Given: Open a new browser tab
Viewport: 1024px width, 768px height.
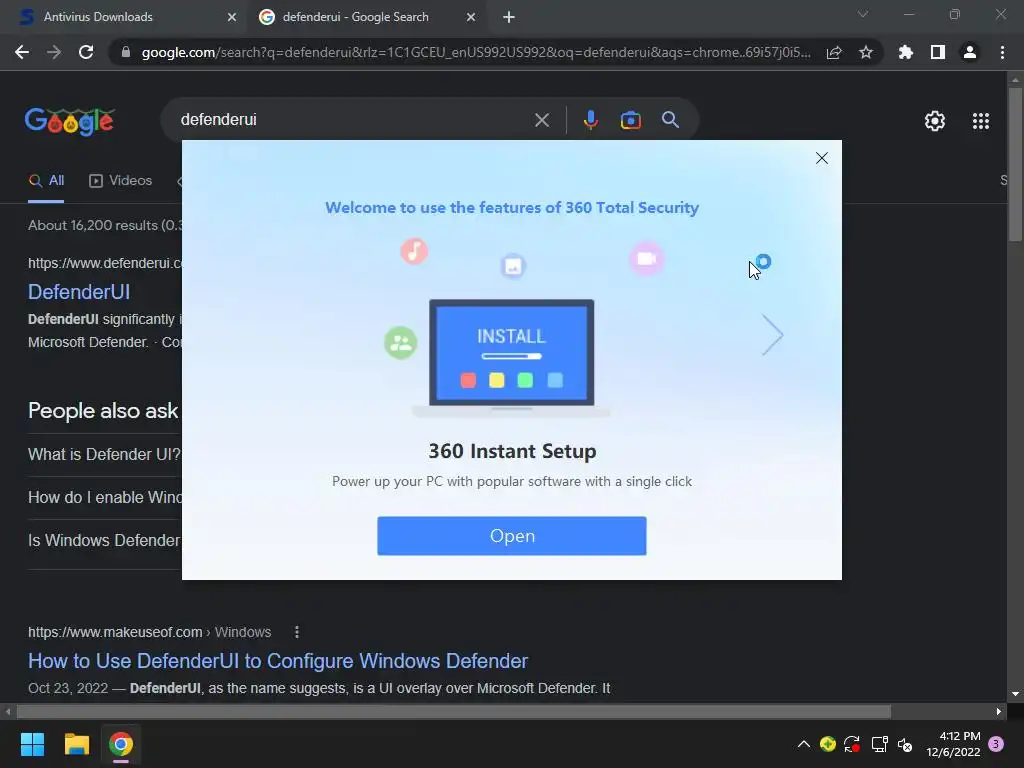Looking at the screenshot, I should click(509, 17).
